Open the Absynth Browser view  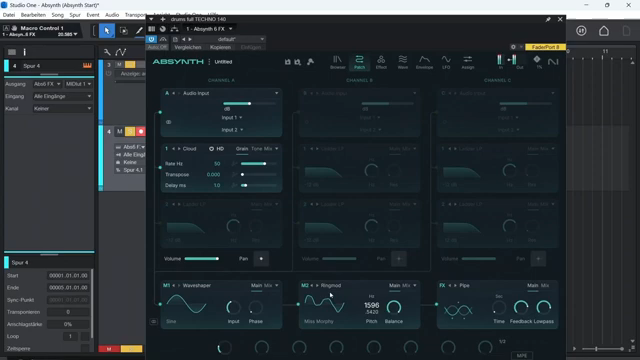pyautogui.click(x=338, y=62)
